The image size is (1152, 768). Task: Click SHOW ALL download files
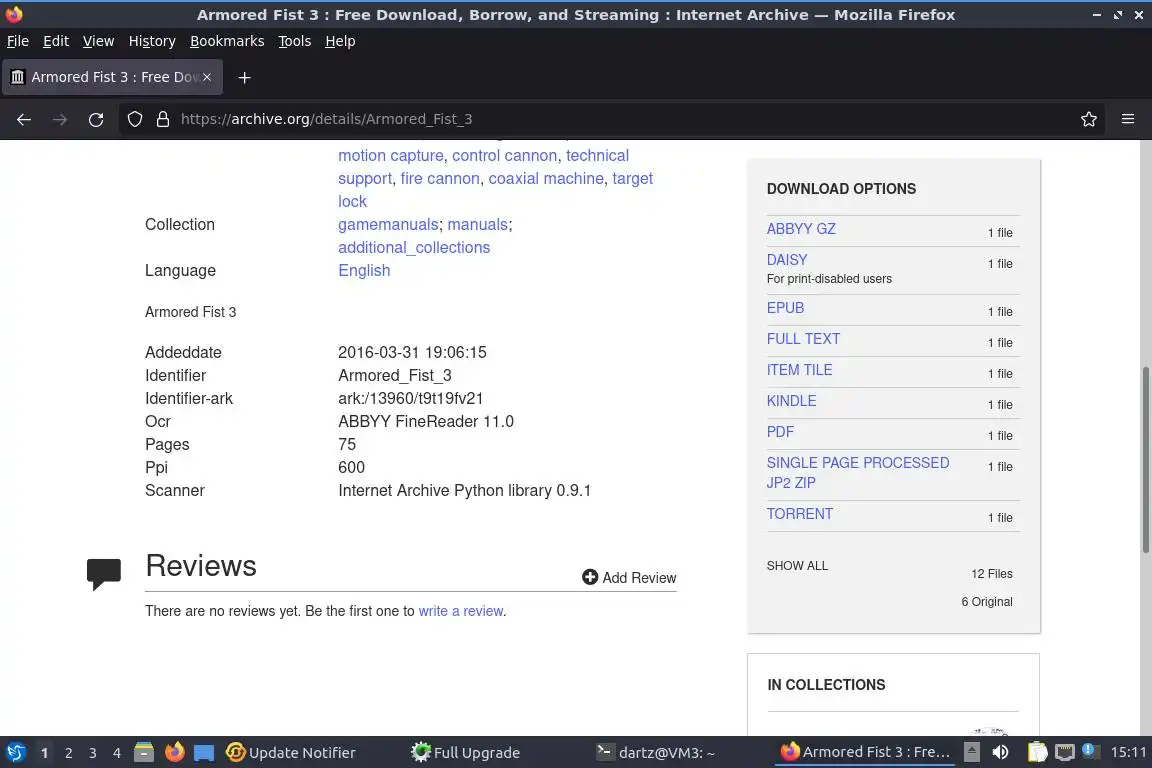797,566
